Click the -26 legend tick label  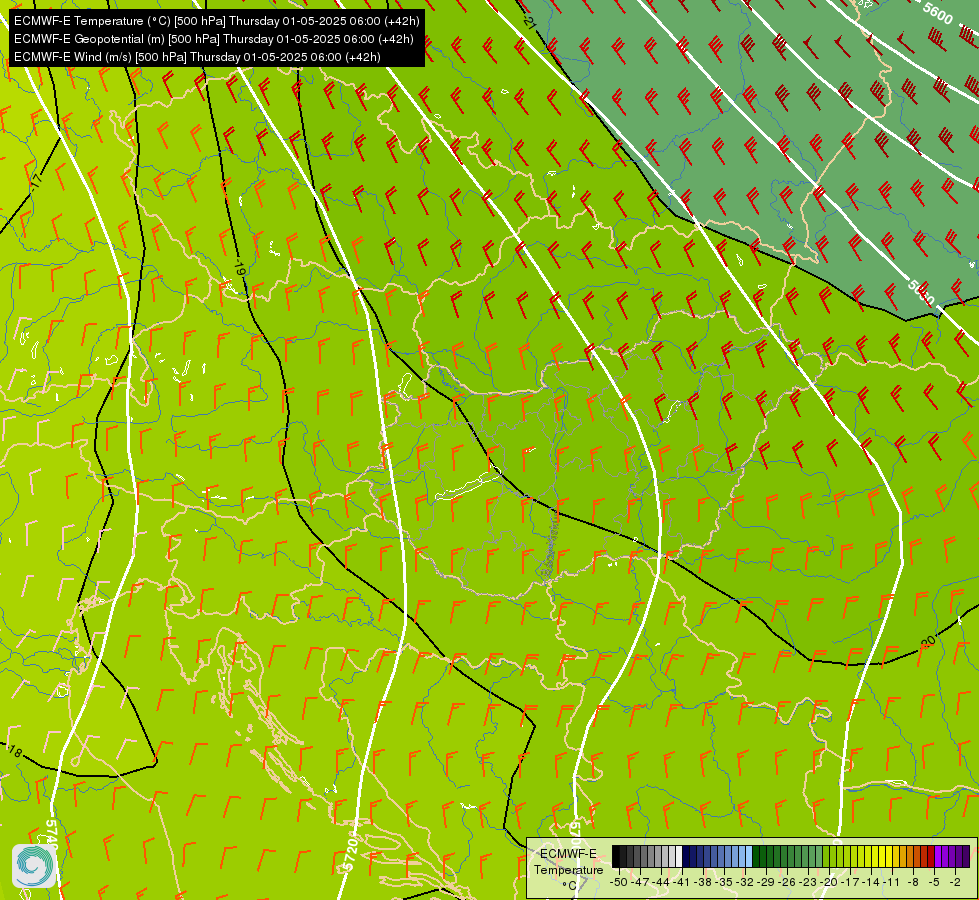tap(787, 882)
